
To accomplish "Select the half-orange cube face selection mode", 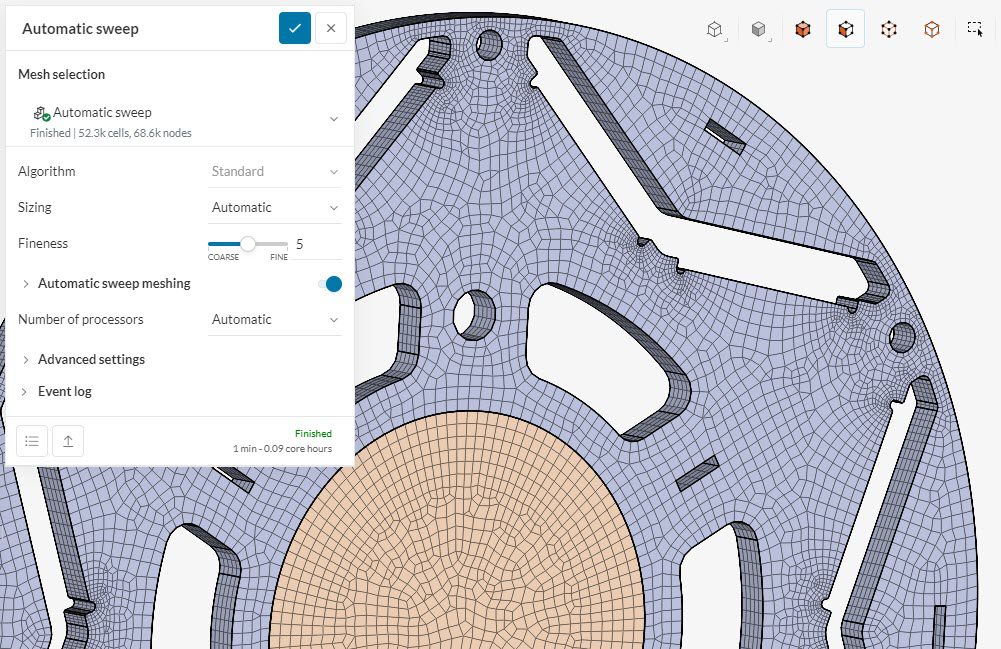I will click(845, 30).
